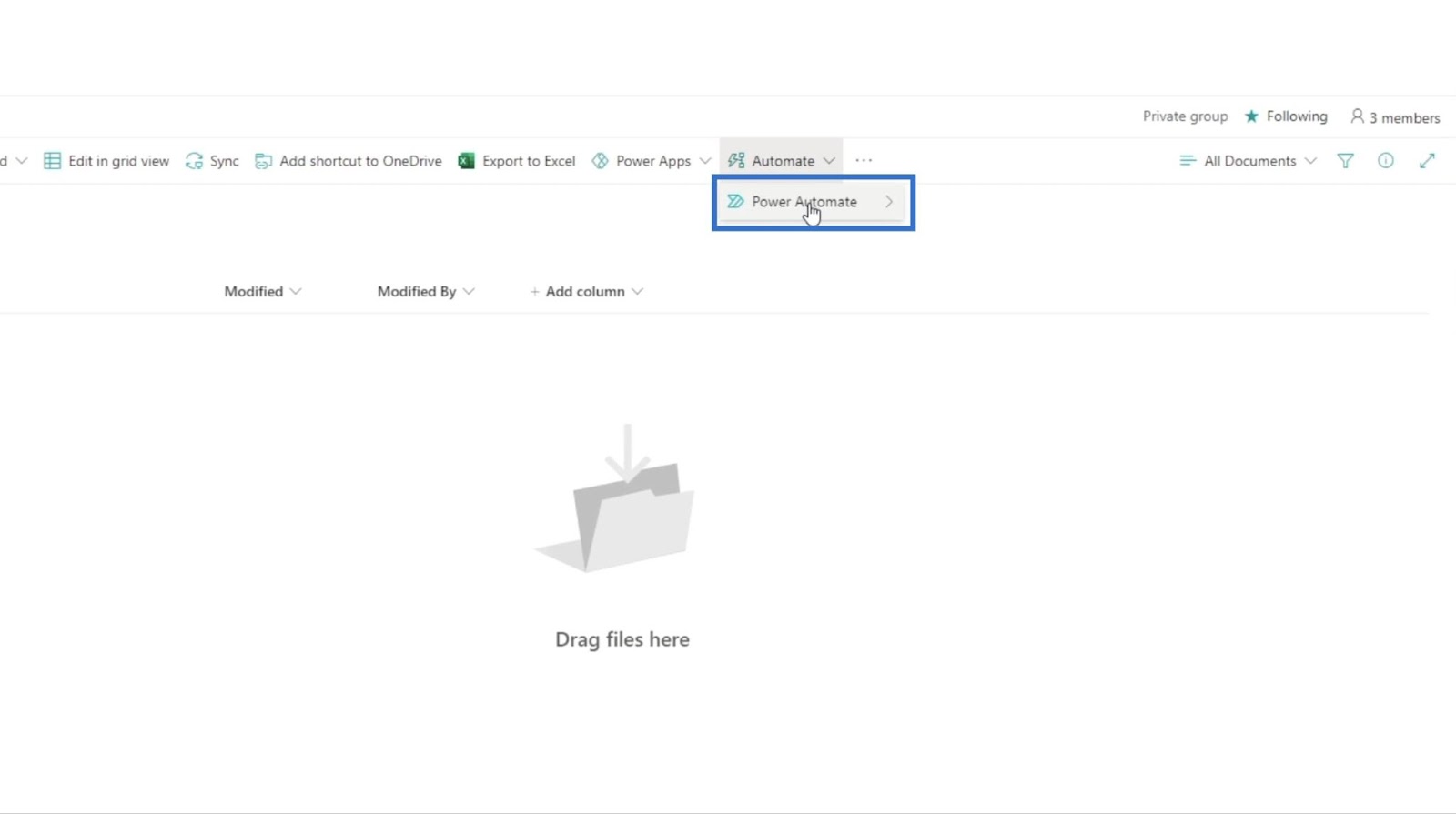Click the Power Apps label
1456x814 pixels.
pos(653,161)
